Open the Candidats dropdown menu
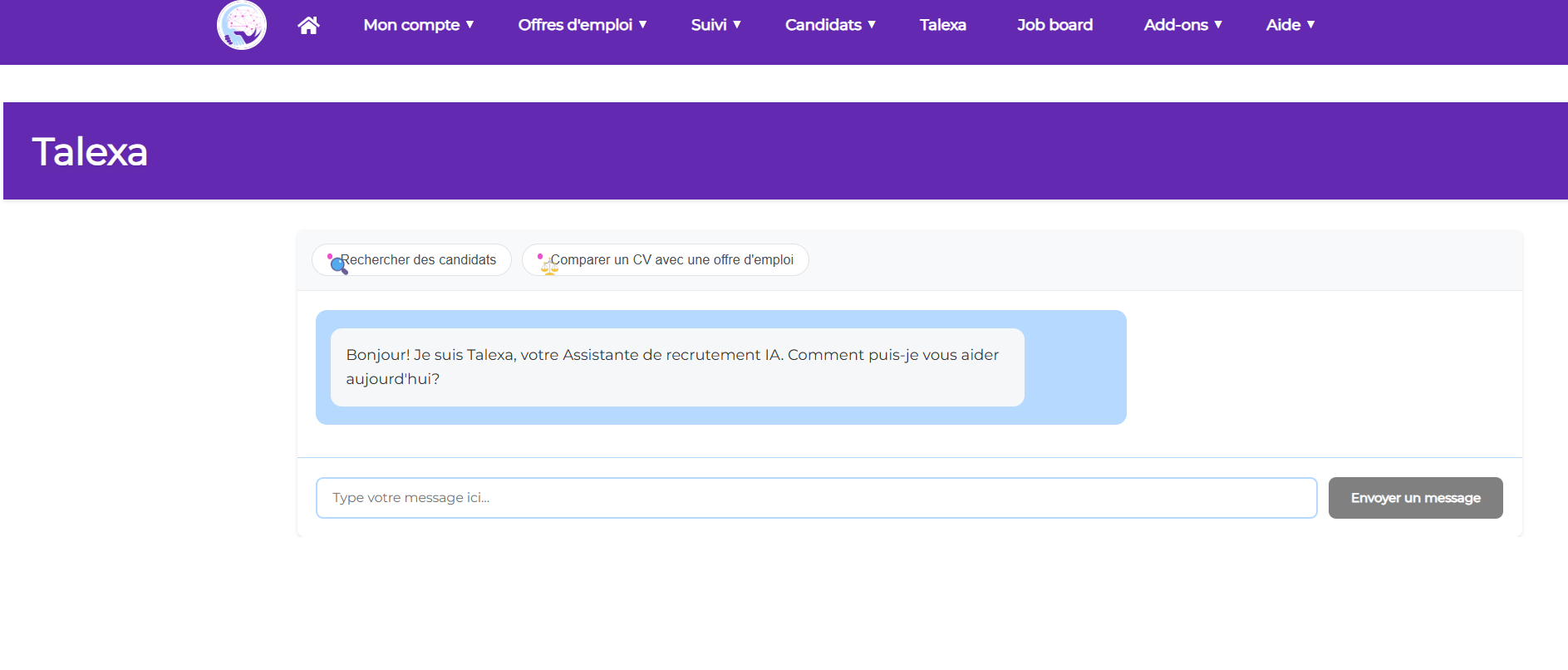This screenshot has height=670, width=1568. (830, 25)
